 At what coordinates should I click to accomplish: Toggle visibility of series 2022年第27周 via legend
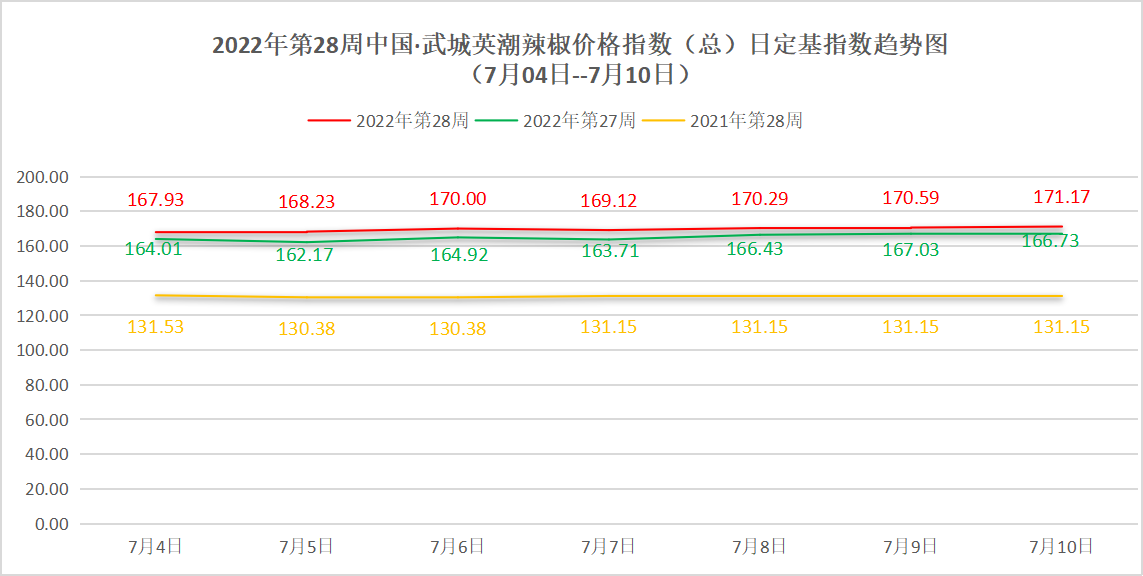[578, 122]
